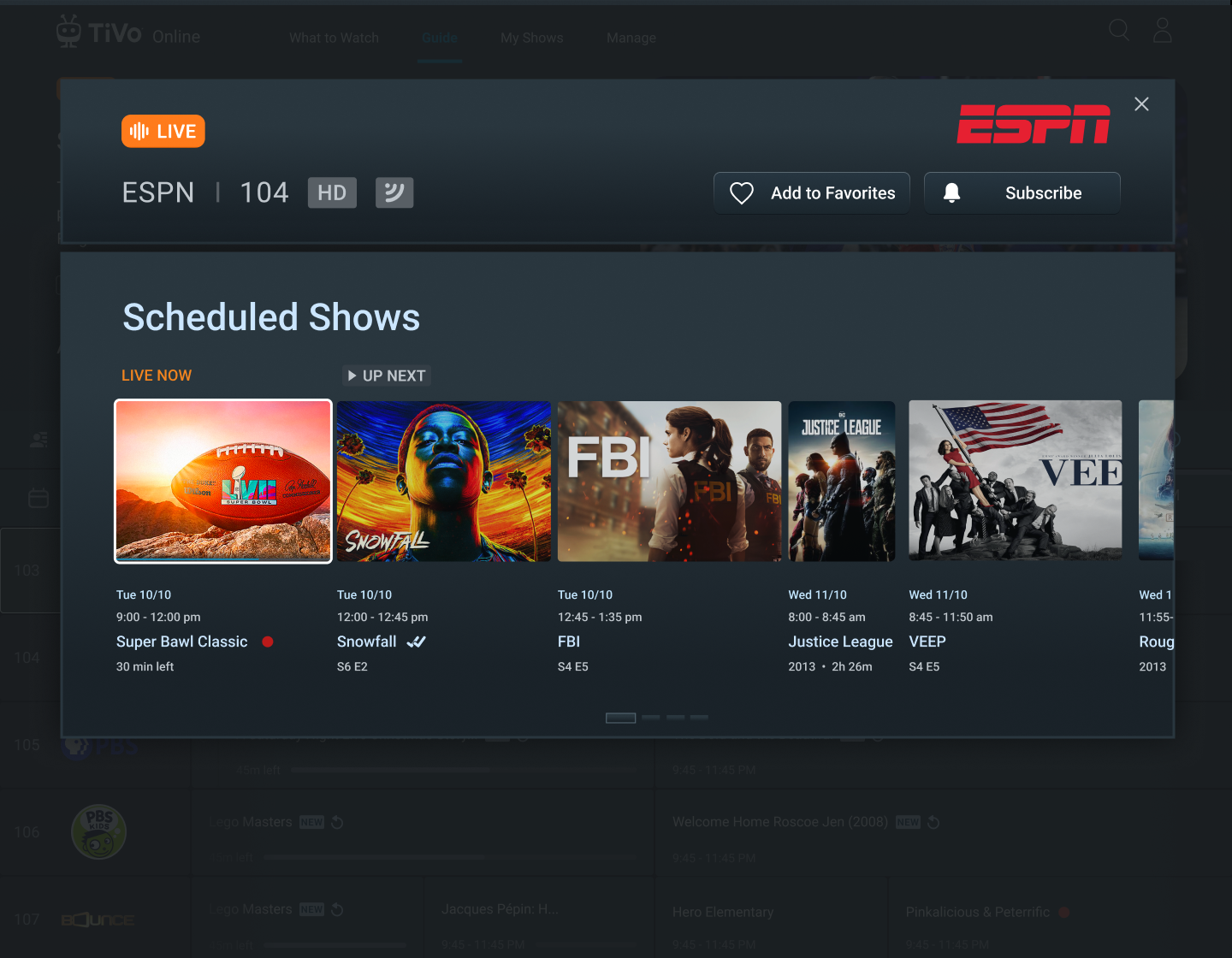1232x958 pixels.
Task: Go to the second carousel page indicator
Action: [651, 718]
